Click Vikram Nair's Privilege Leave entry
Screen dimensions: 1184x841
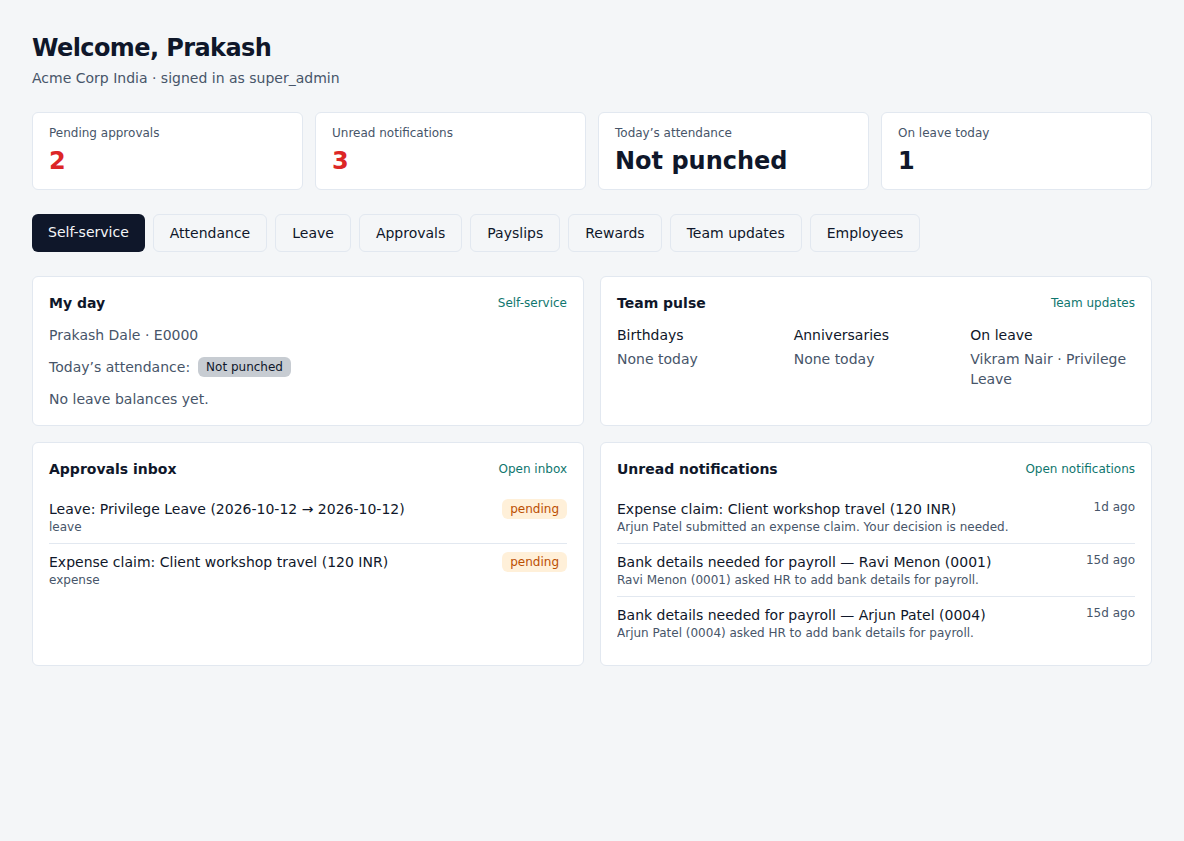pos(1048,369)
